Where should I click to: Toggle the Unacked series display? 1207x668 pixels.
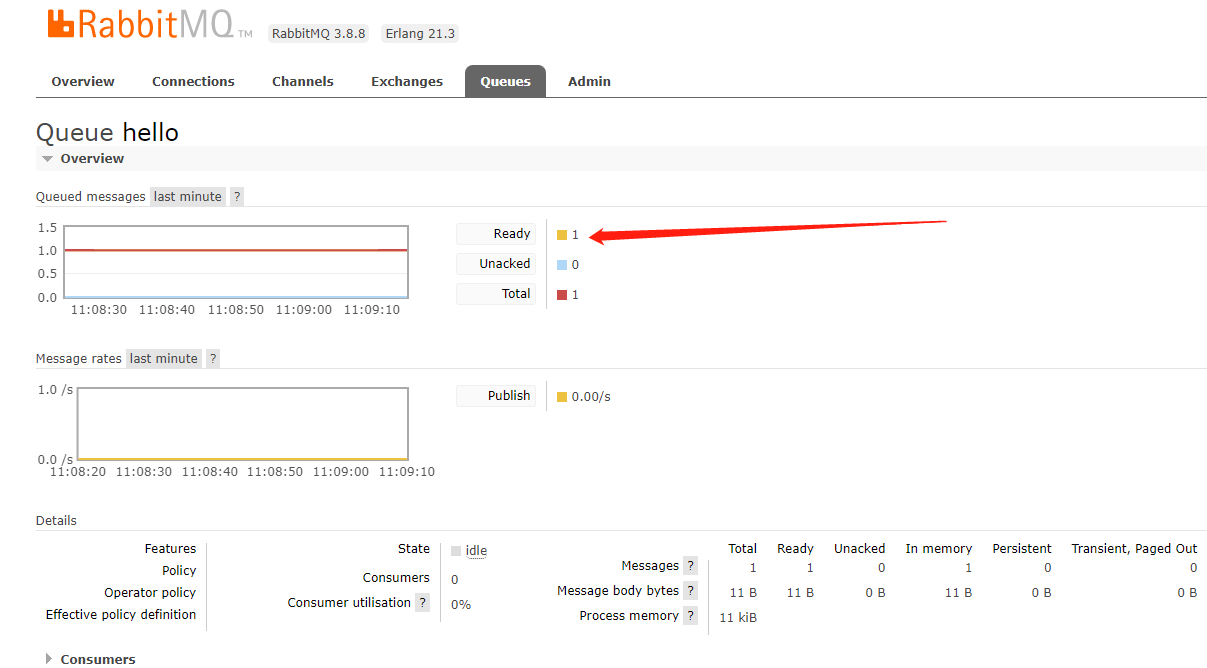tap(496, 263)
